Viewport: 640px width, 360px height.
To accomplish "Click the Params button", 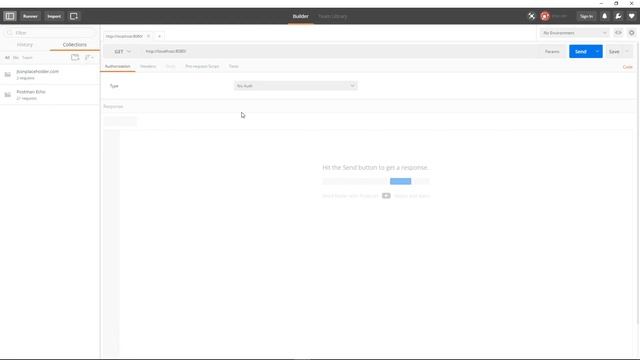I will tap(552, 51).
